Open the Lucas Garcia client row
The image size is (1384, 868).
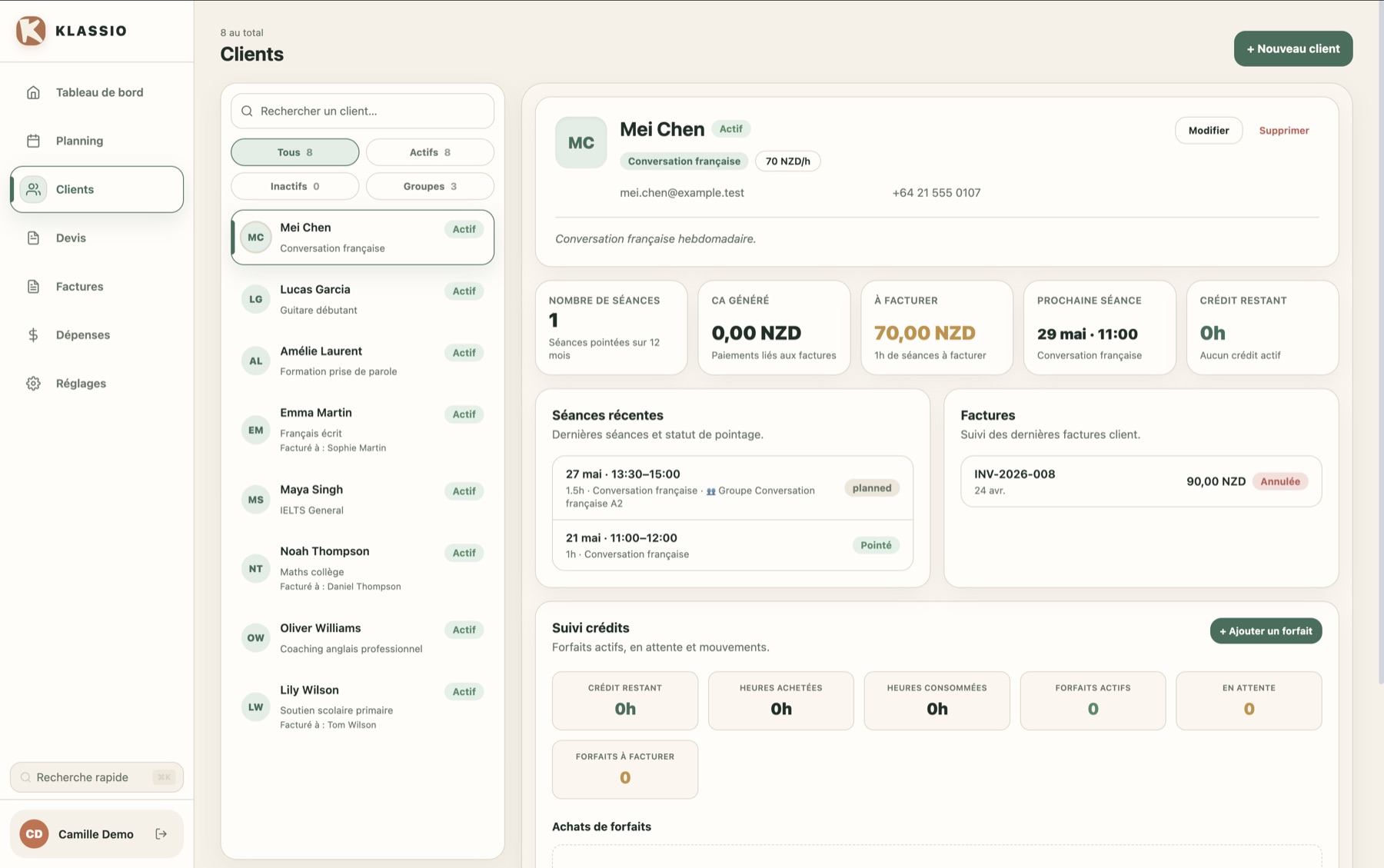362,299
